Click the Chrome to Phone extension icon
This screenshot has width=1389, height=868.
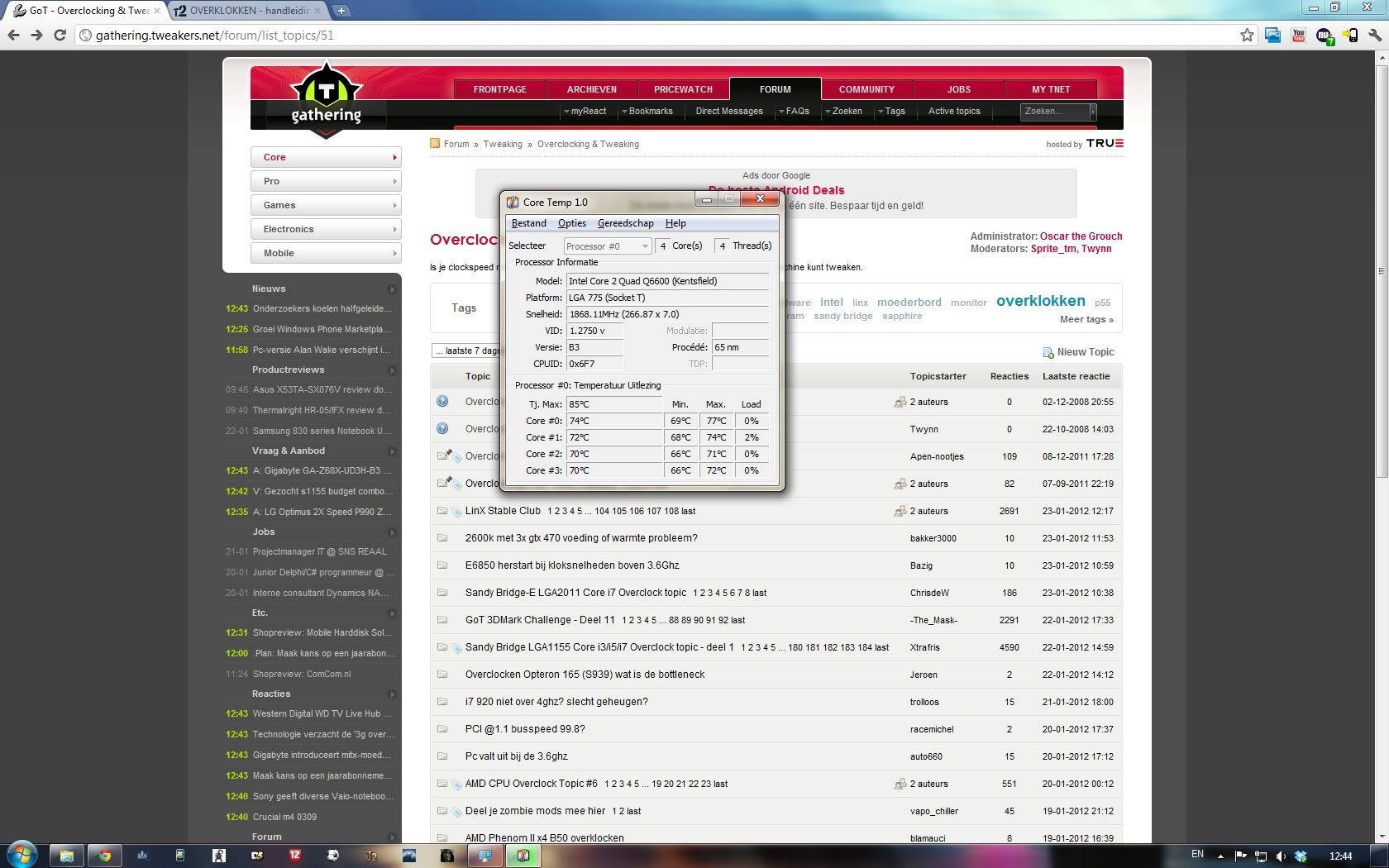(x=1349, y=36)
